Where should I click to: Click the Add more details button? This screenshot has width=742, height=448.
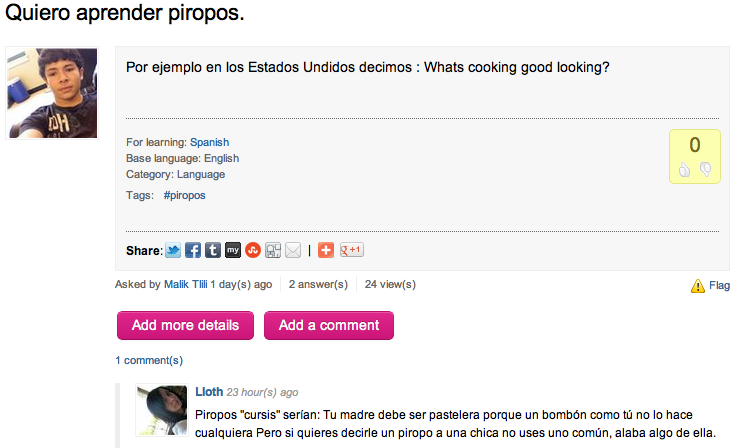point(185,325)
